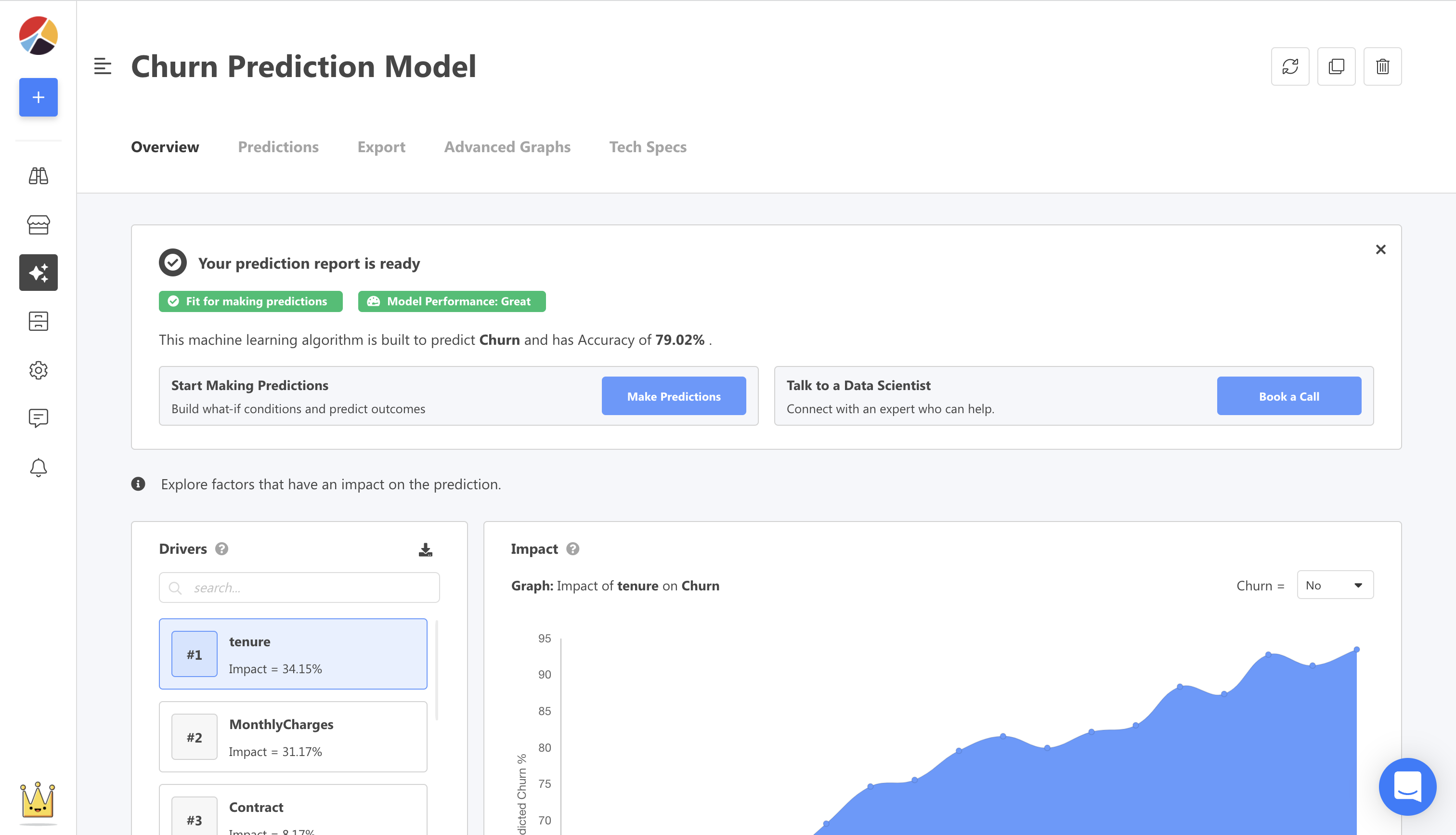Click the blue plus create button
The image size is (1456, 835).
(x=39, y=97)
